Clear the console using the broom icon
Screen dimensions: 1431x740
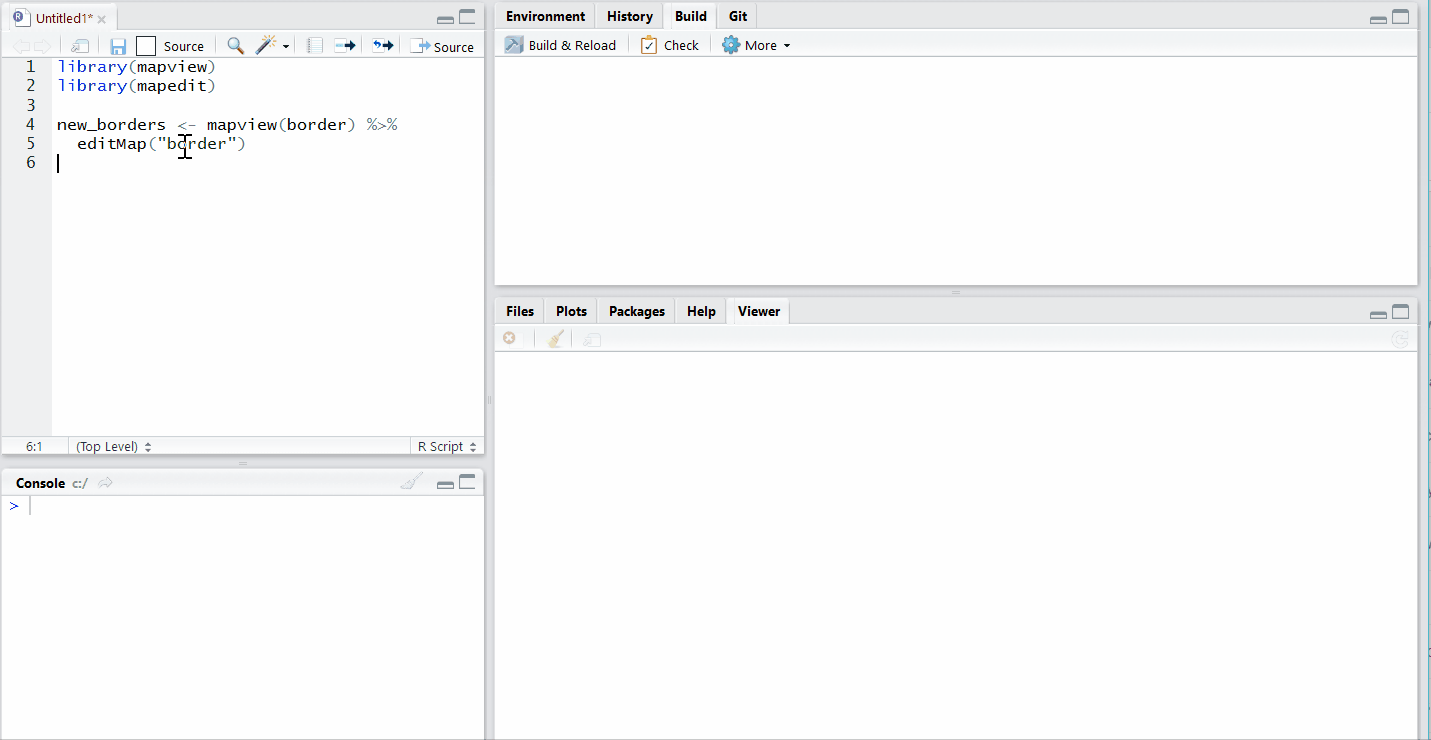pos(410,481)
